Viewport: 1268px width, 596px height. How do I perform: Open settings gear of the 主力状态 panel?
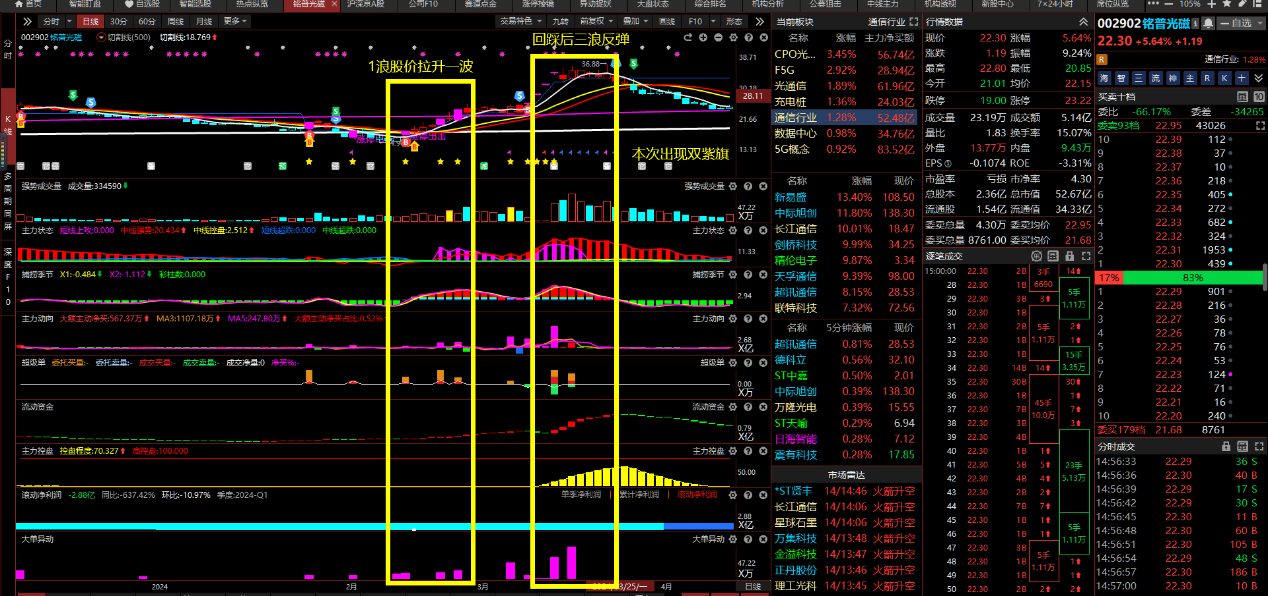click(732, 231)
